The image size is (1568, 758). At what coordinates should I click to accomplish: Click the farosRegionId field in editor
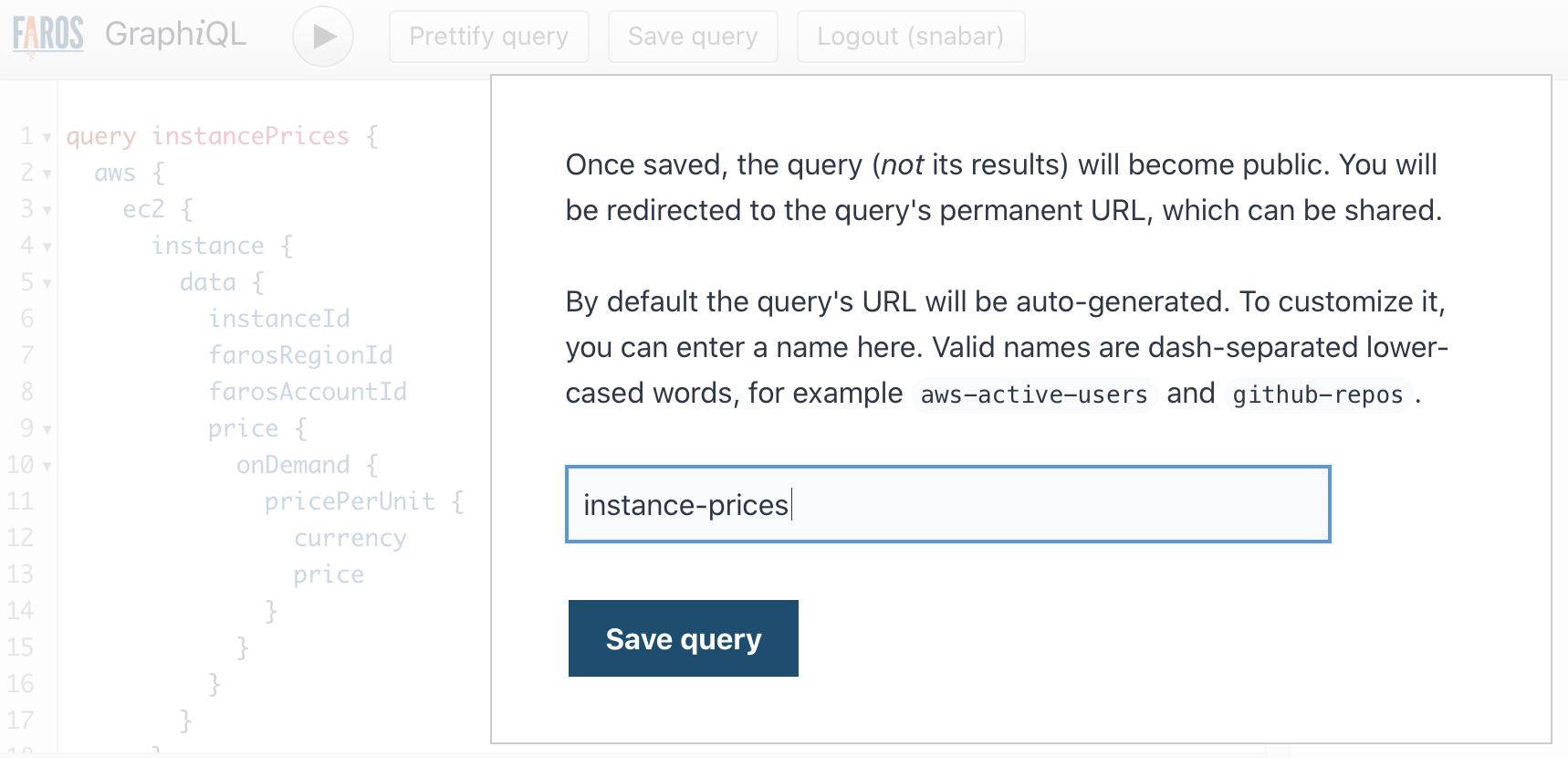click(300, 355)
